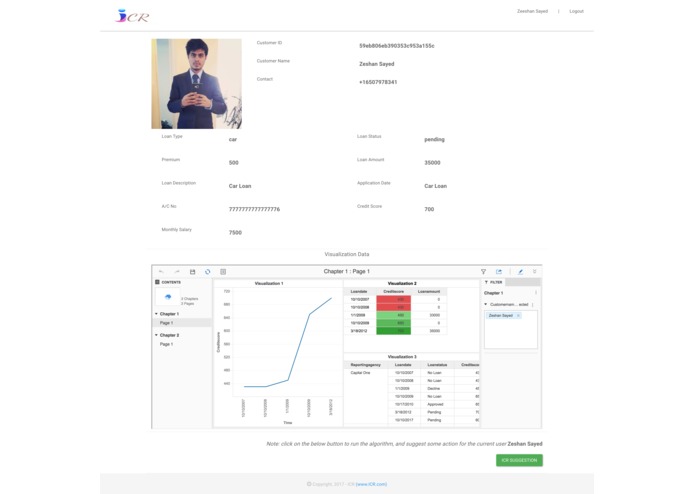Open Customername filter three-dot menu
The image size is (695, 494).
tap(532, 304)
